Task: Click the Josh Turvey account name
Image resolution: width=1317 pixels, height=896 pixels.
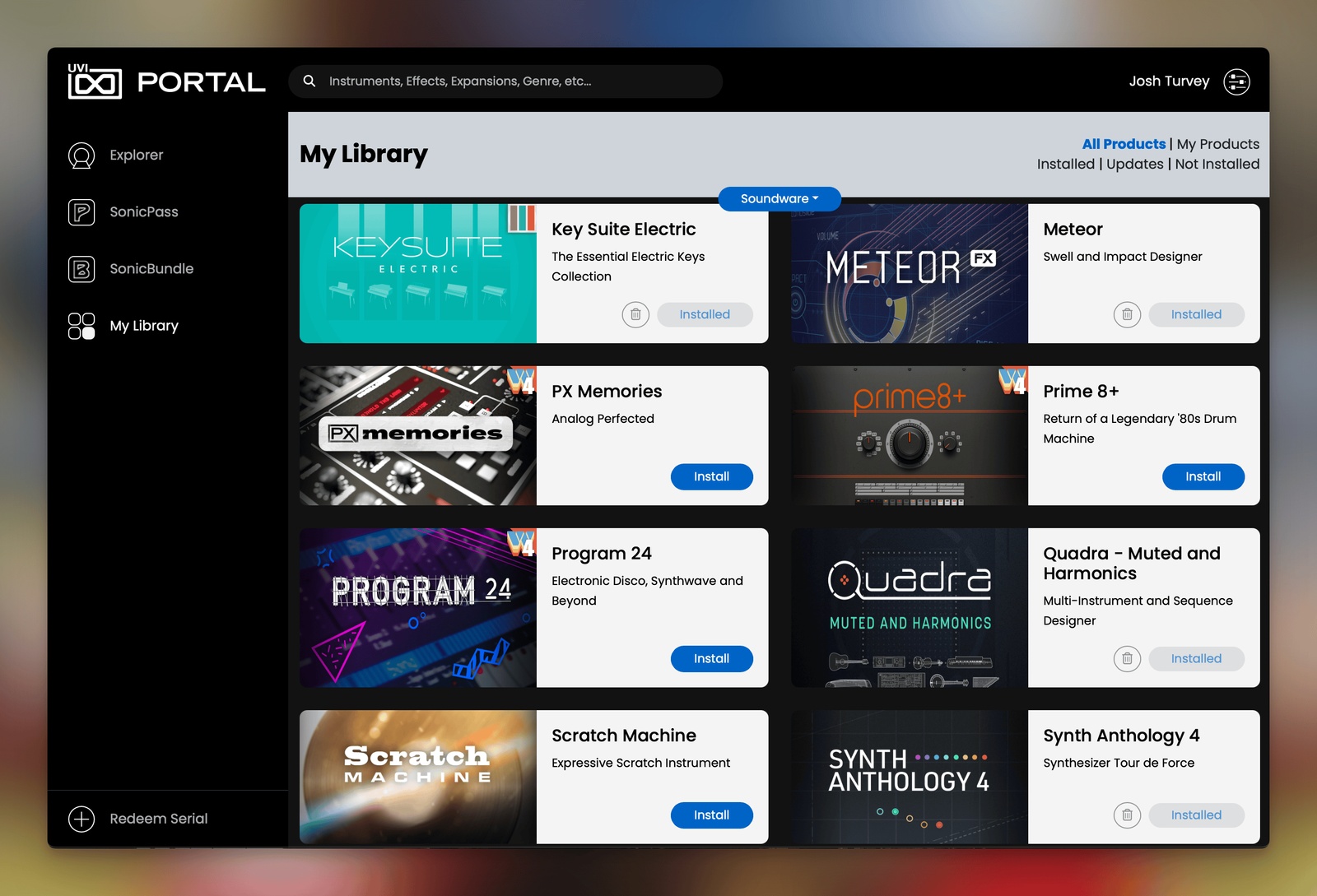Action: 1169,81
